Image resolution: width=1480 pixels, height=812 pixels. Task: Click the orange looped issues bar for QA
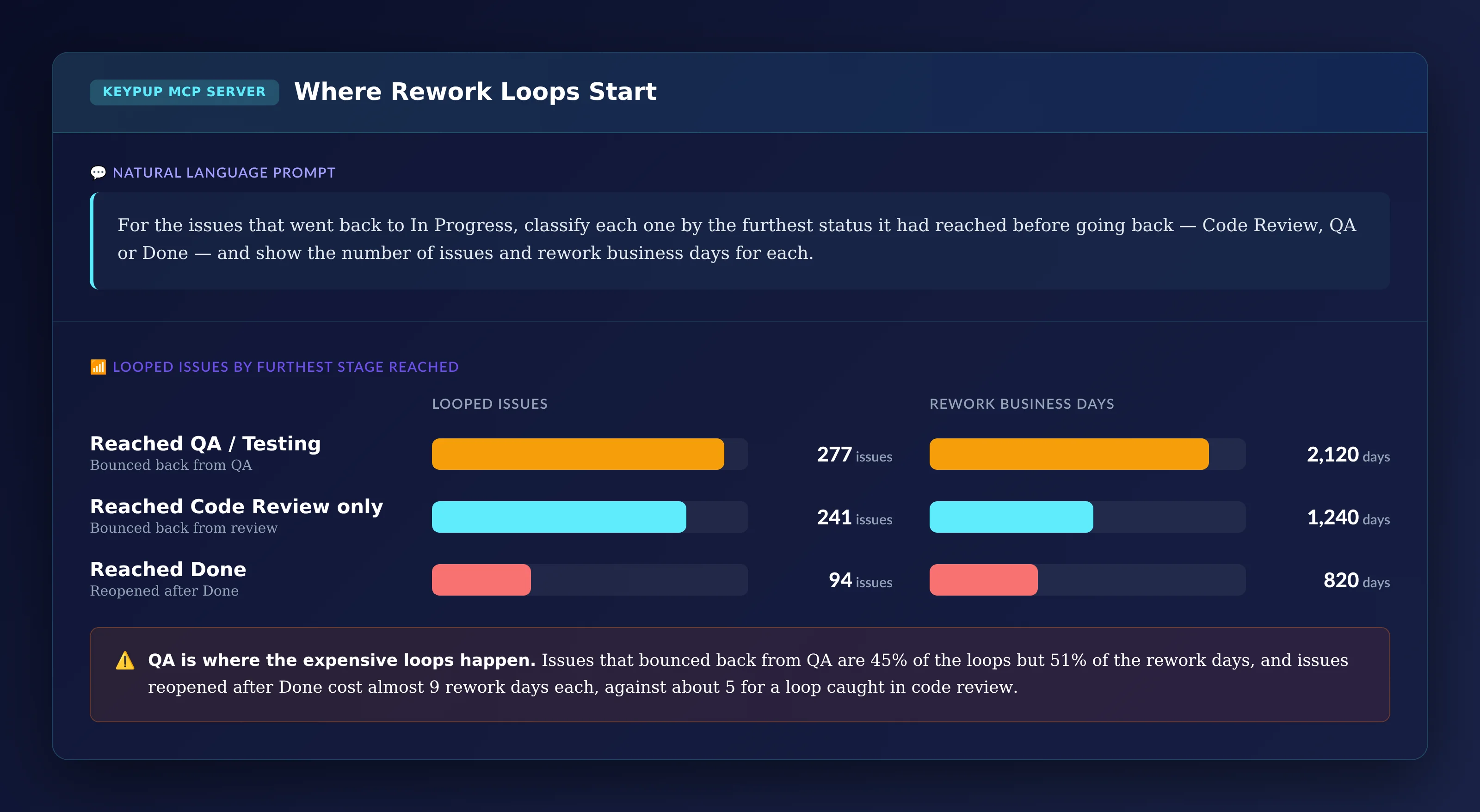(x=578, y=454)
